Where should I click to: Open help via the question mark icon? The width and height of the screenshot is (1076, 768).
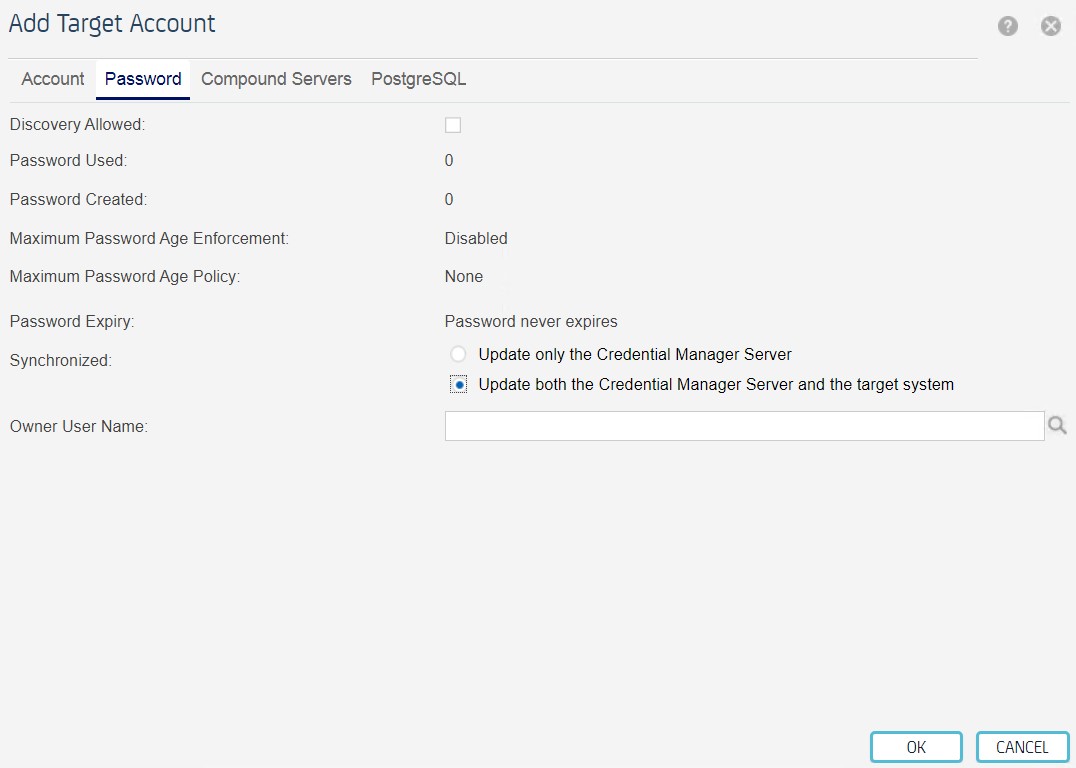[x=1007, y=26]
